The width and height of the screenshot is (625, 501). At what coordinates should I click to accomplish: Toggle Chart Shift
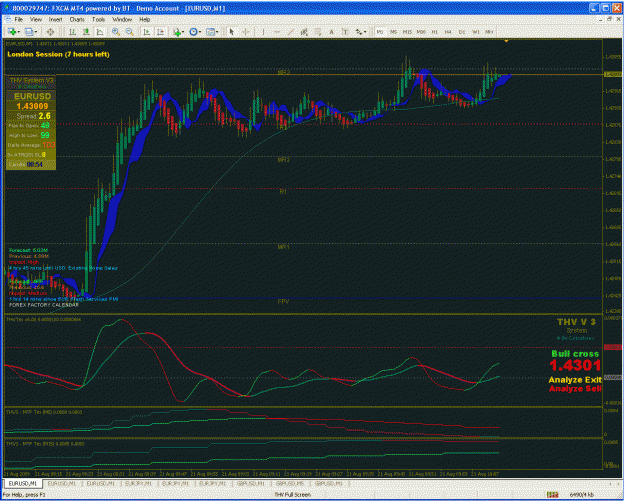161,32
